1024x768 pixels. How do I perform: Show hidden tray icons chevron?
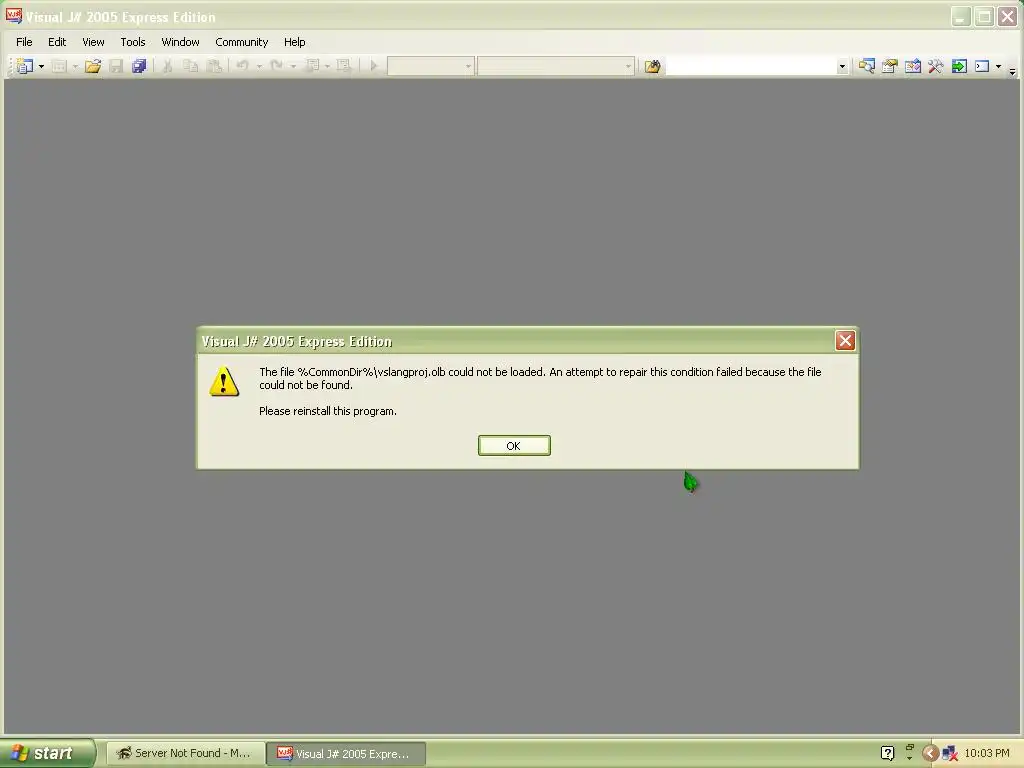click(x=930, y=754)
